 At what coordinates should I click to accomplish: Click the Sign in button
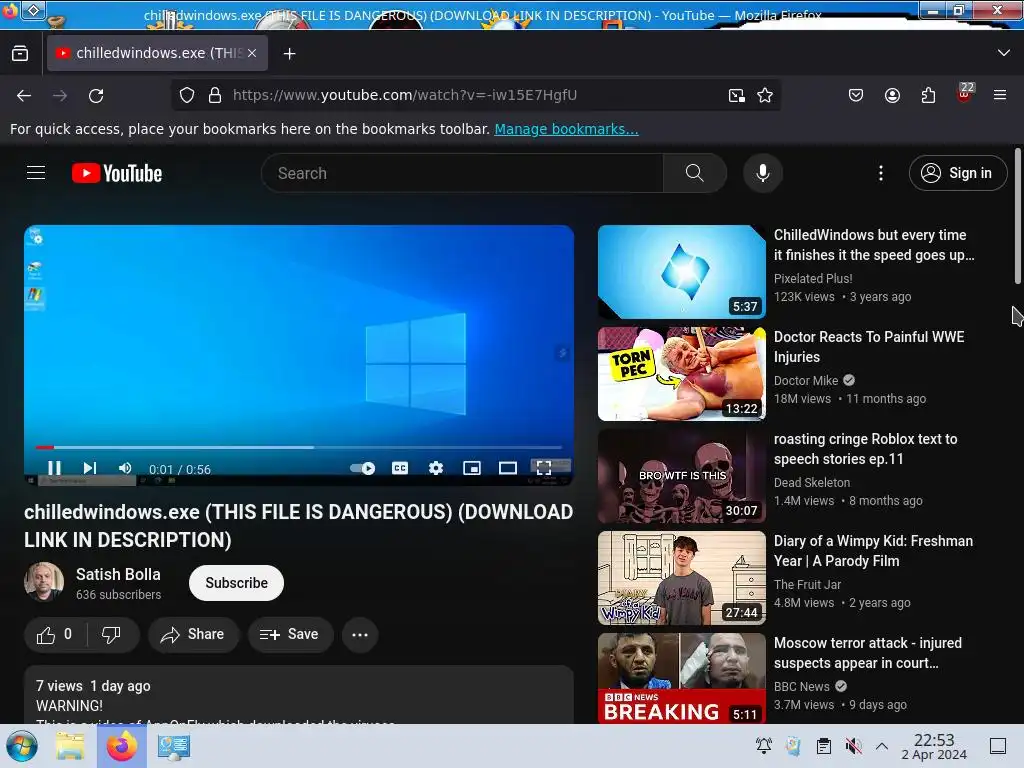click(x=957, y=173)
